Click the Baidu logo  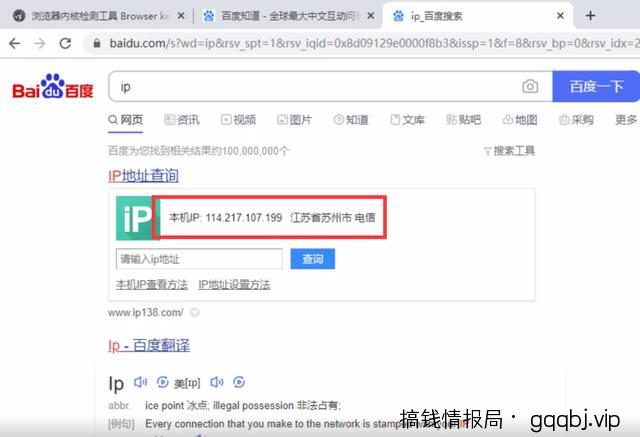coord(53,86)
